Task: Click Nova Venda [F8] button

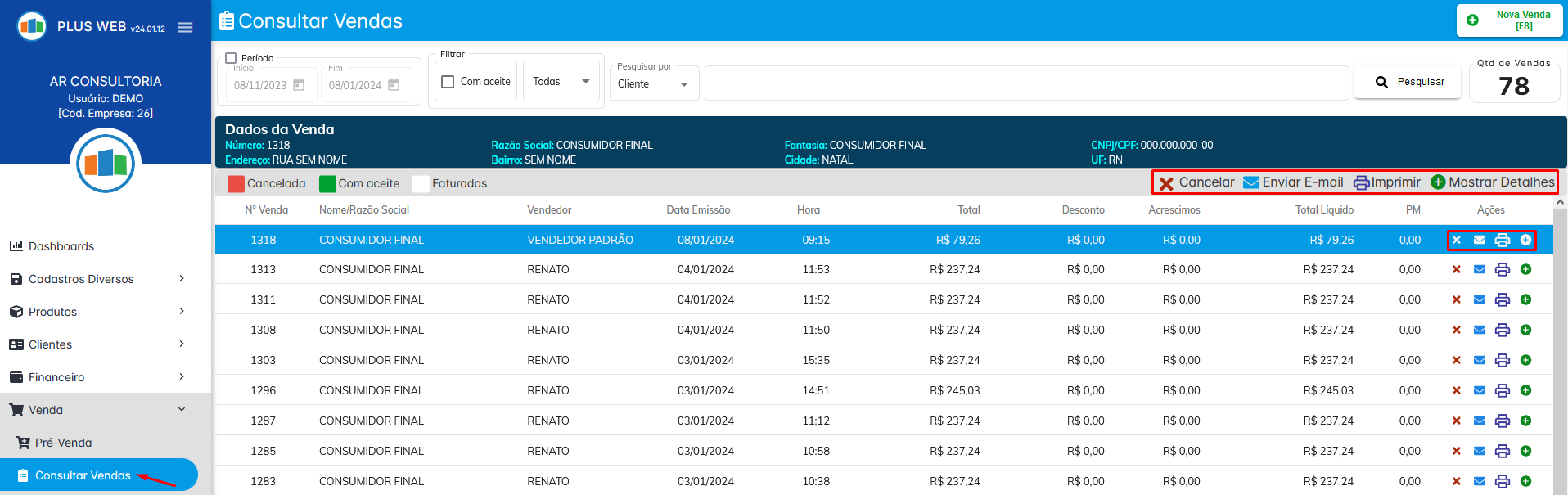Action: (1510, 20)
